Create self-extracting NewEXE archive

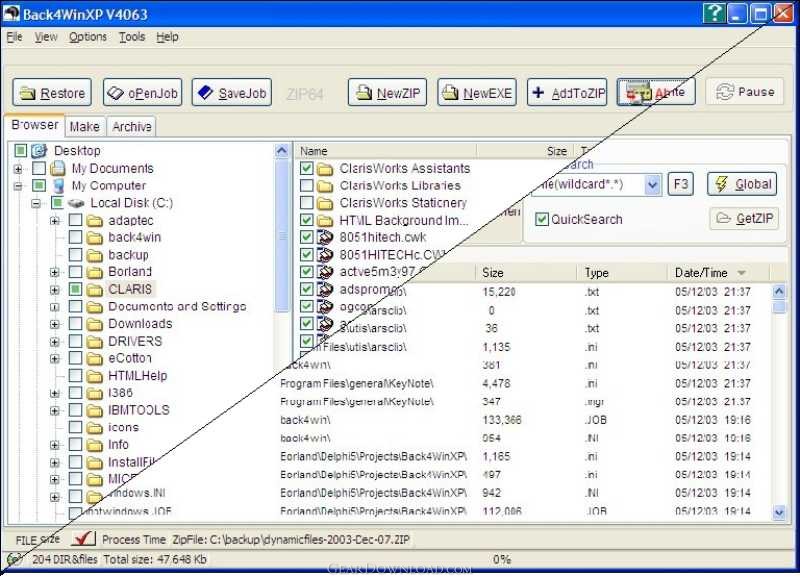pos(477,92)
